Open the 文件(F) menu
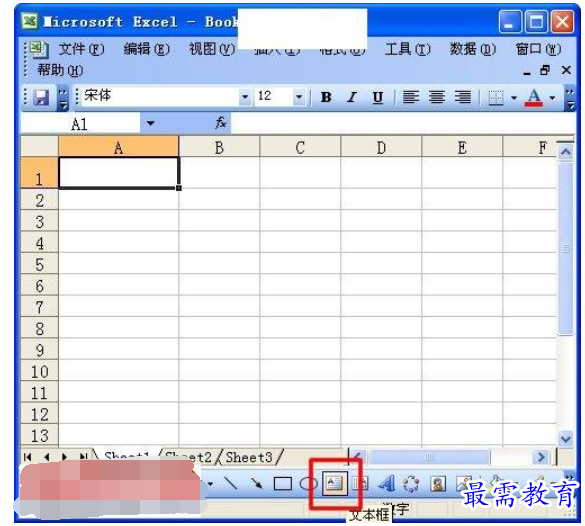 (x=82, y=49)
